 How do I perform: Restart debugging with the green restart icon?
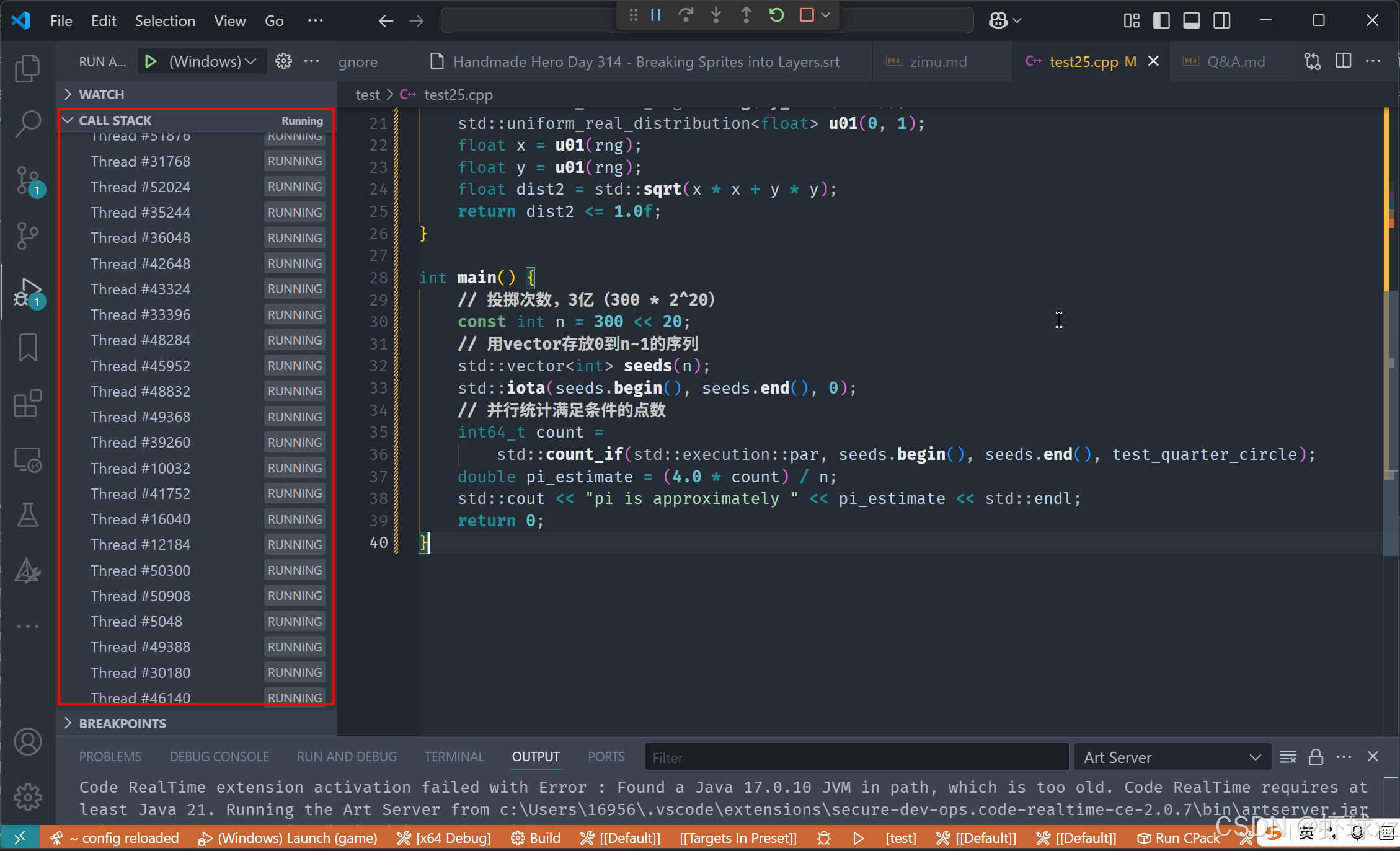[776, 15]
